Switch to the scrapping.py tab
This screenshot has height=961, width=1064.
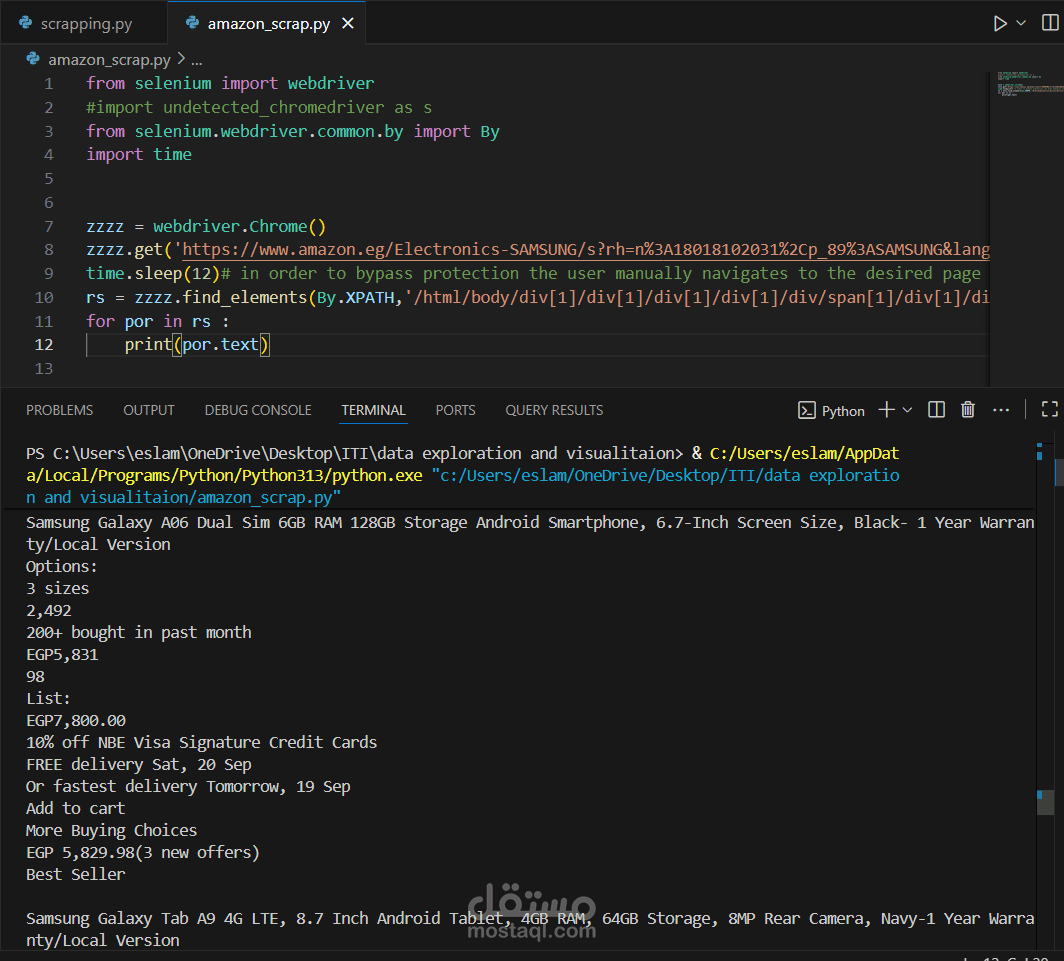(x=86, y=24)
